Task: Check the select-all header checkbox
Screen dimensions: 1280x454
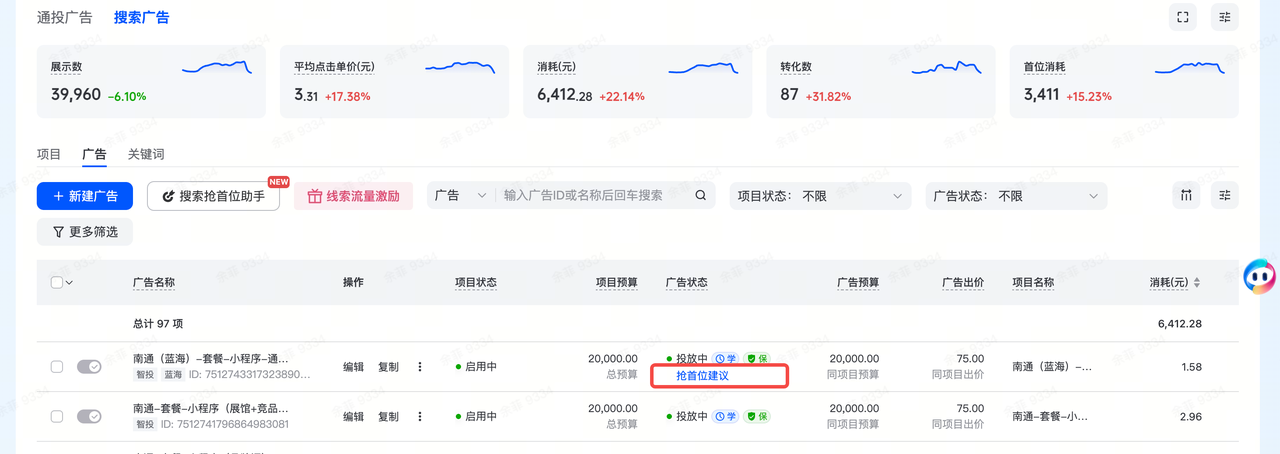Action: 56,282
